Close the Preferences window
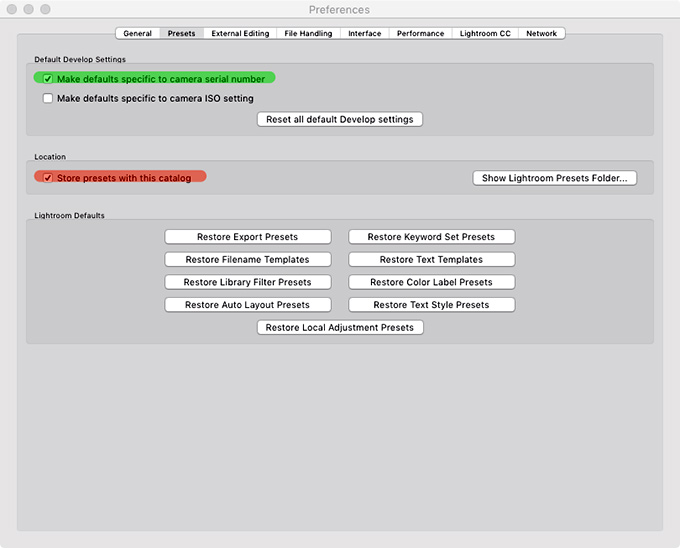The width and height of the screenshot is (680, 548). point(12,9)
